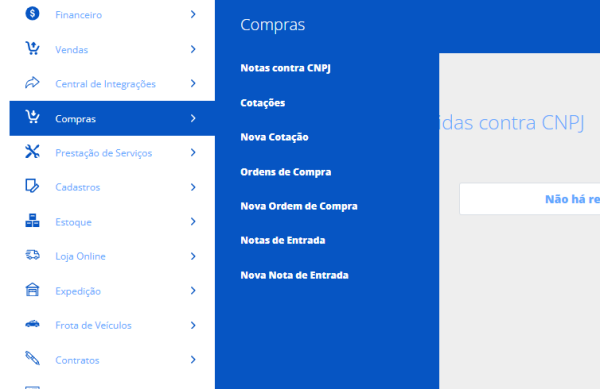Go to Nova Nota de Entrada

[294, 275]
